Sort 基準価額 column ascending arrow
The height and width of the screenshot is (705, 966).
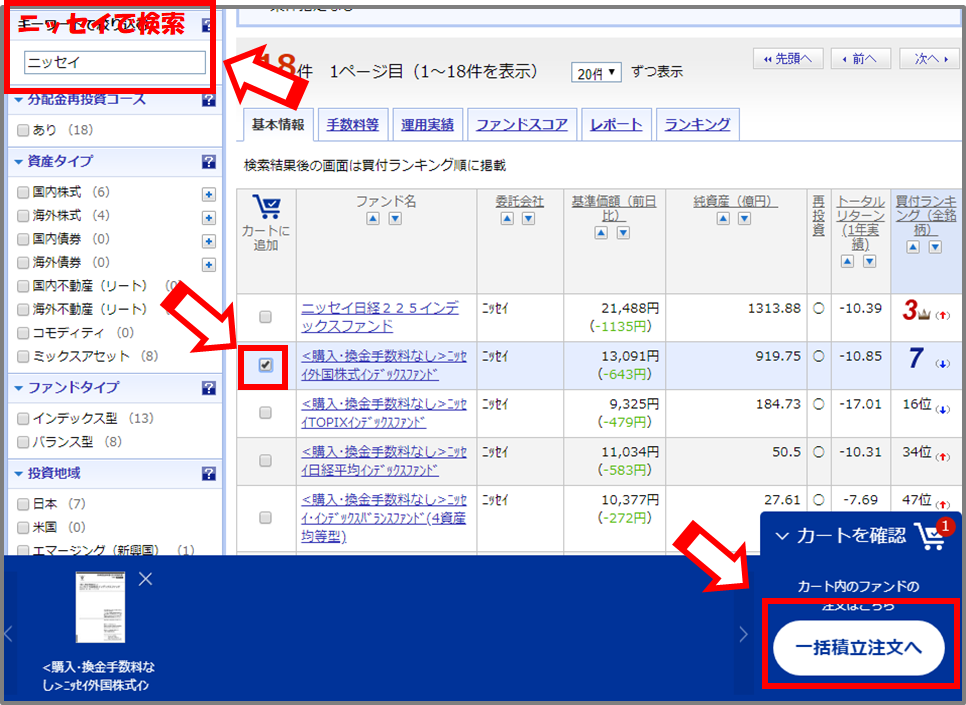(x=601, y=232)
